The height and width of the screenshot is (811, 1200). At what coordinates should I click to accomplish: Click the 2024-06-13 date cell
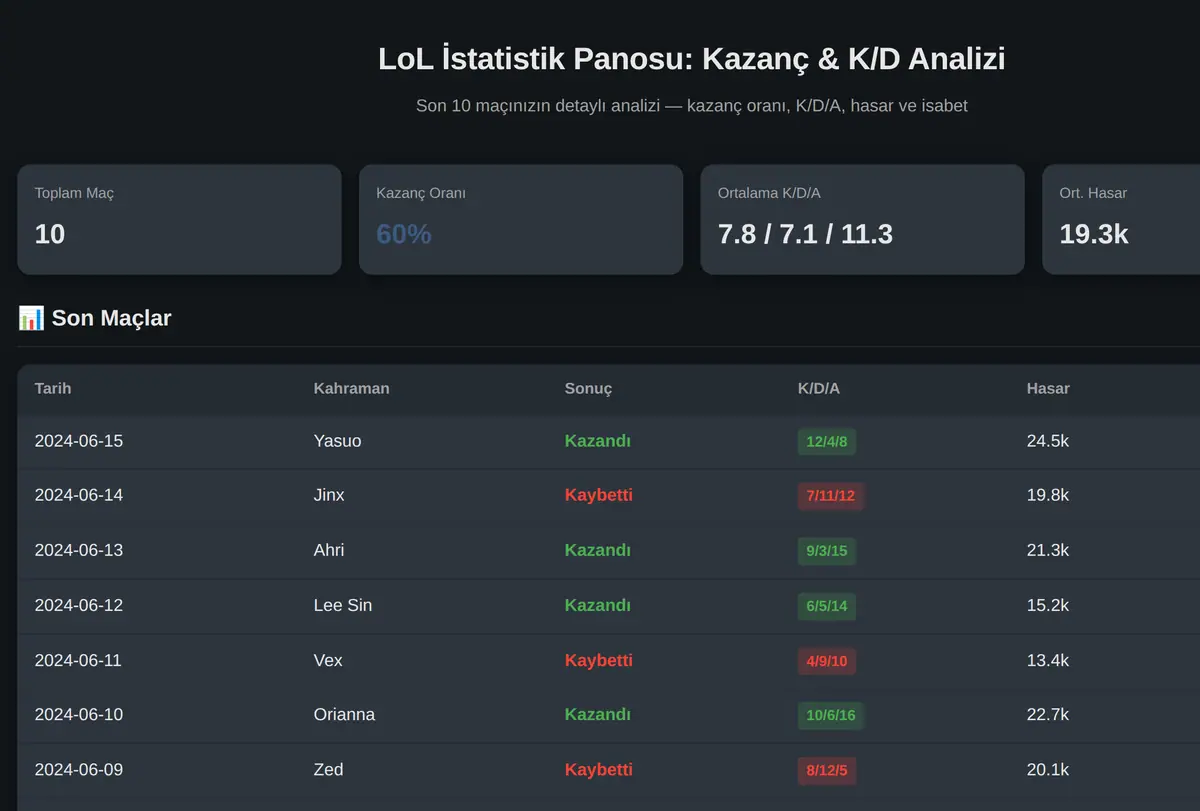[79, 550]
